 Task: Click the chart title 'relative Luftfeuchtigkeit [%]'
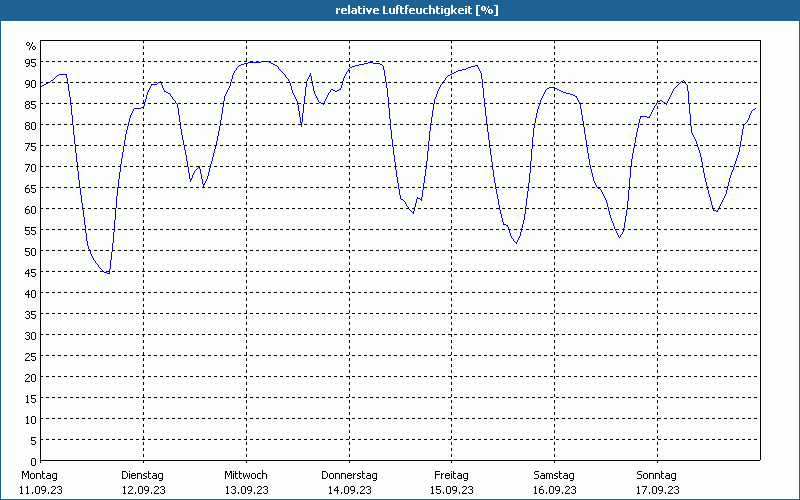(417, 10)
